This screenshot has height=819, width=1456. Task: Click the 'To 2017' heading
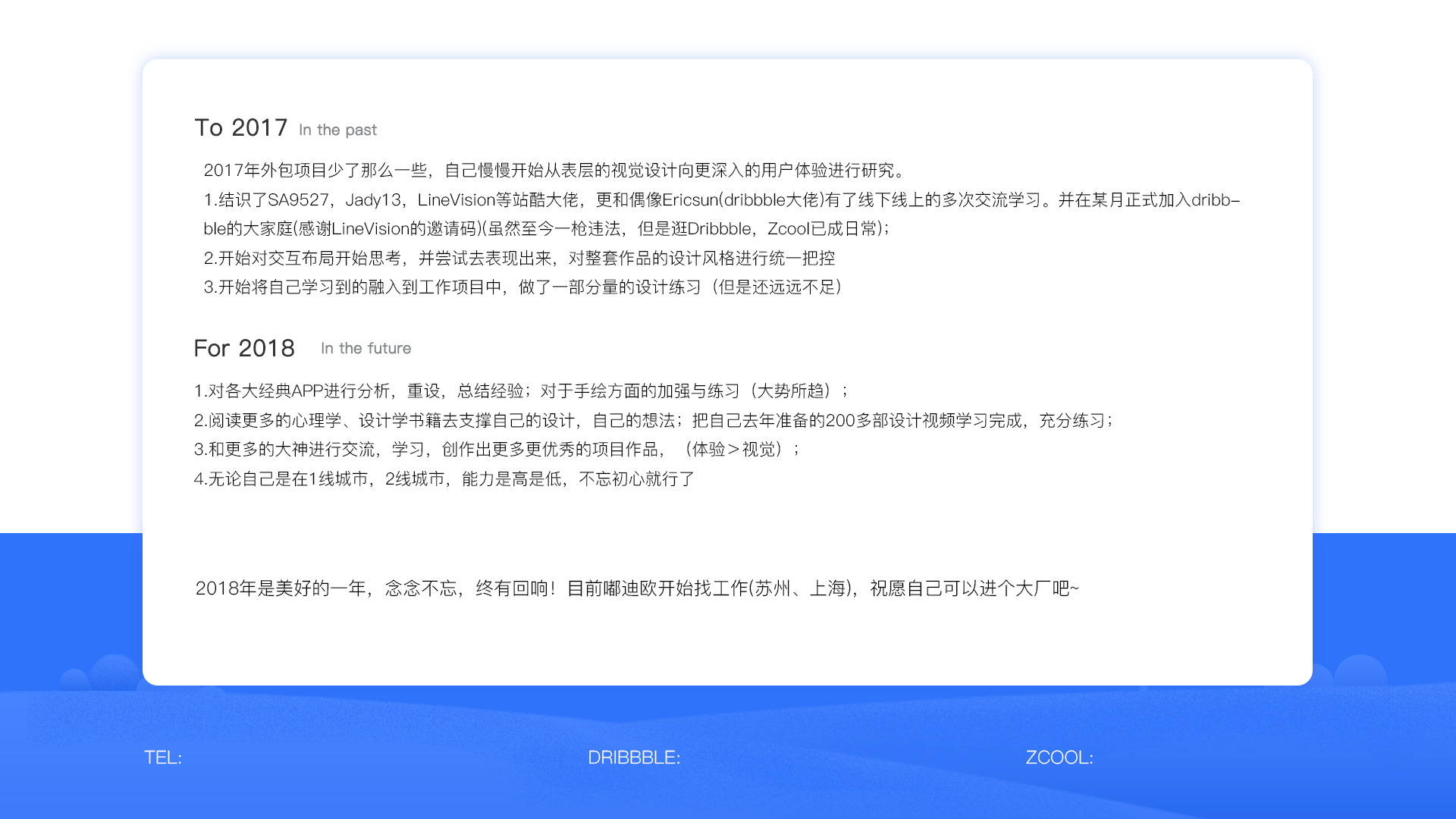click(x=241, y=127)
